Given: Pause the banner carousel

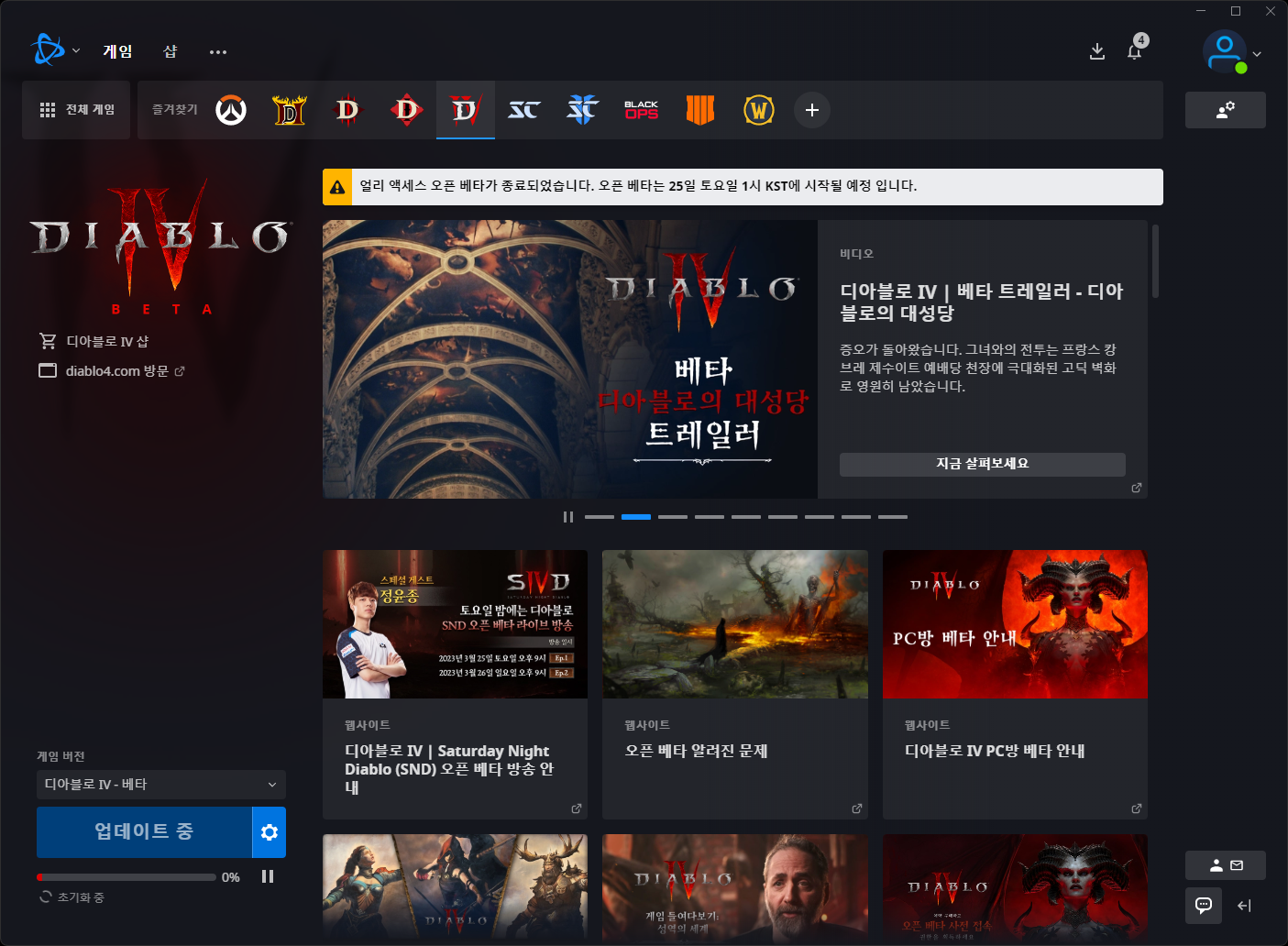Looking at the screenshot, I should [568, 517].
